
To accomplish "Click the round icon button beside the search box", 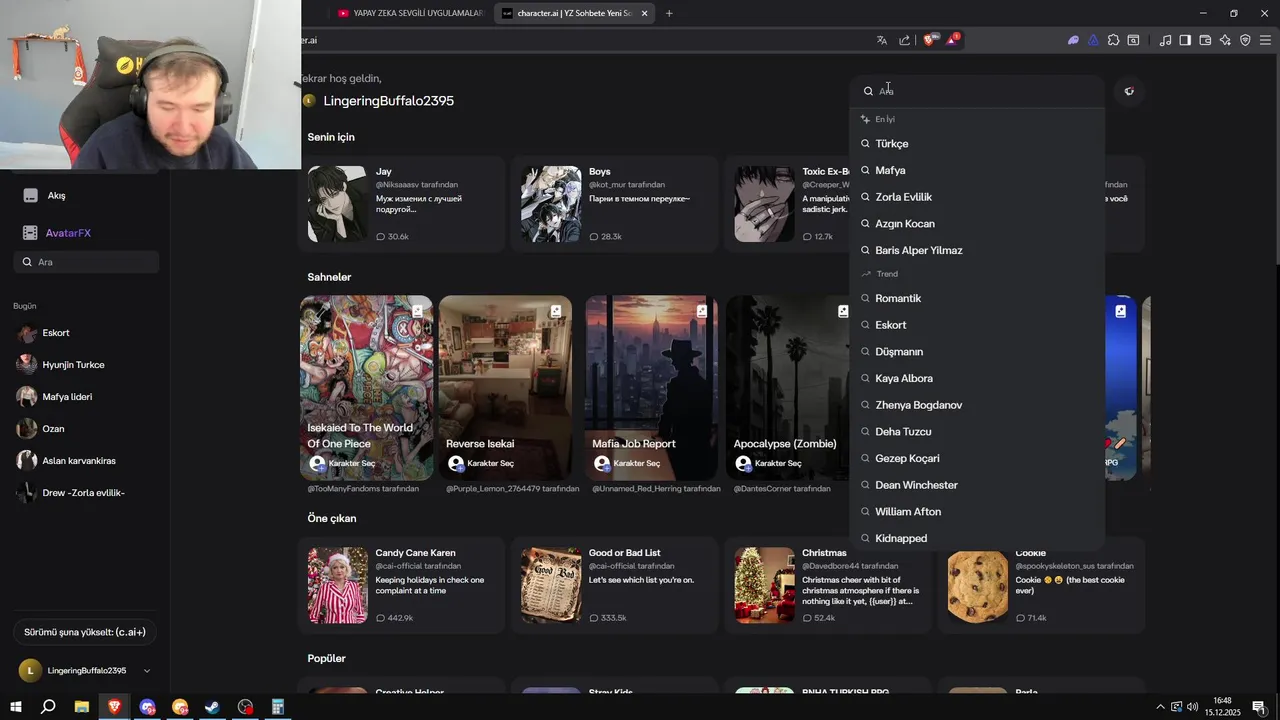I will 1129,91.
